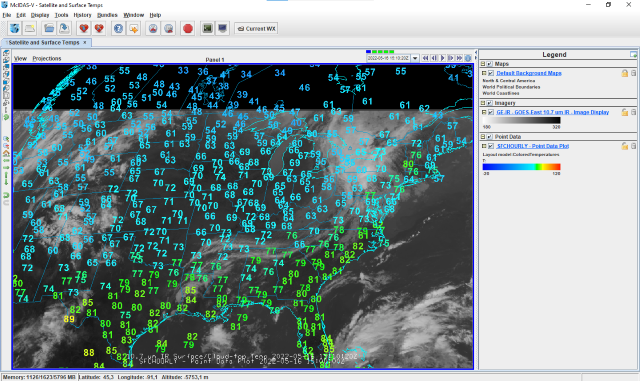Float the Legend panel using corner icon
Screen dimensions: 640x381
coord(633,54)
